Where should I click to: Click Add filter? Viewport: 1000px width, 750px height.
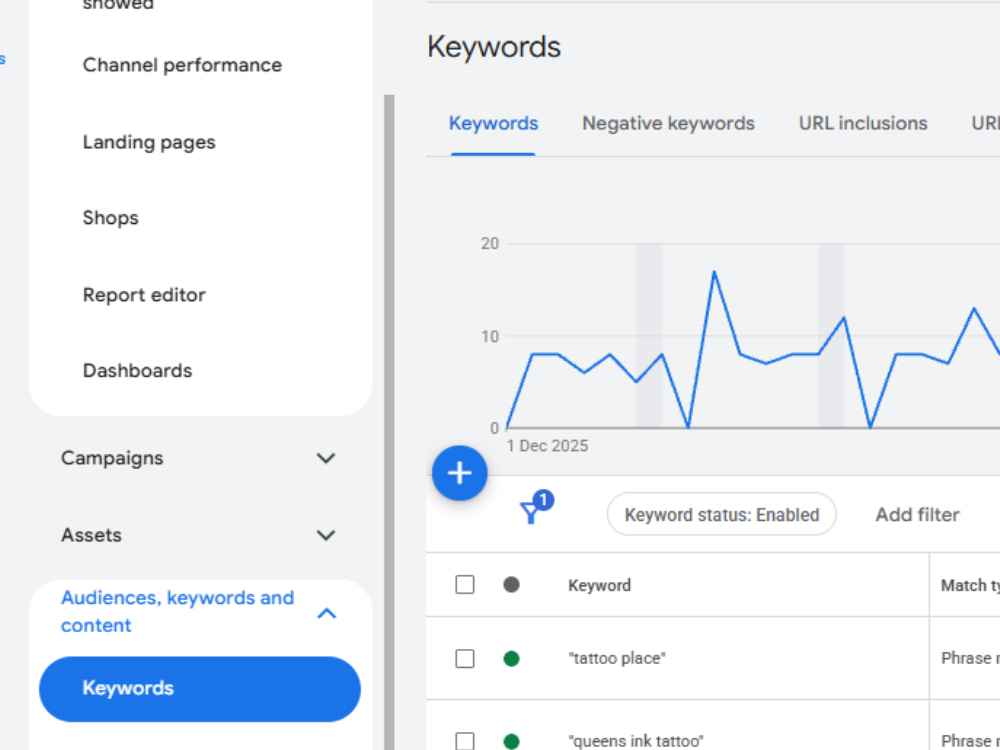(917, 515)
